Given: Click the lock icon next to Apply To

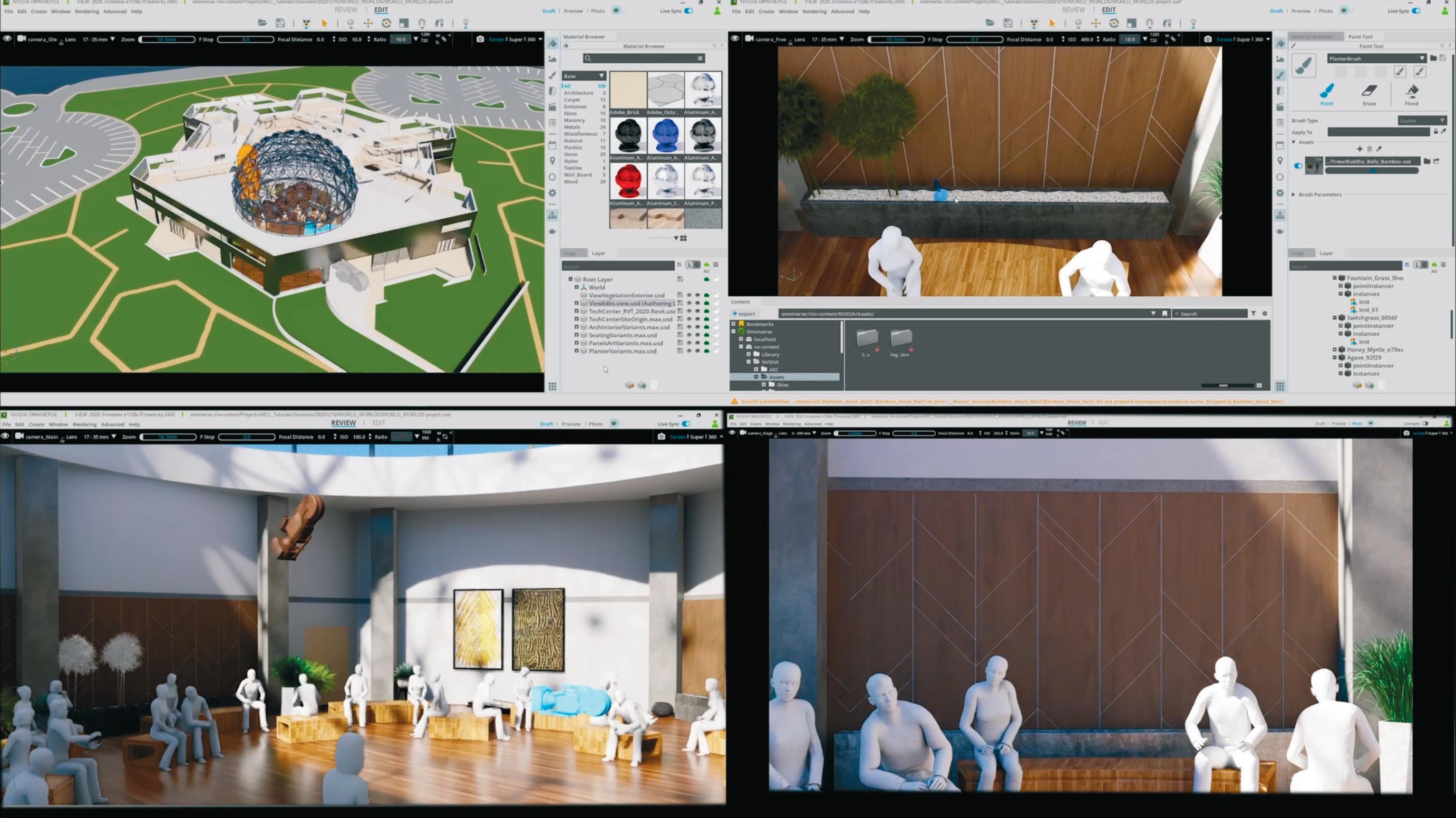Looking at the screenshot, I should pyautogui.click(x=1435, y=132).
